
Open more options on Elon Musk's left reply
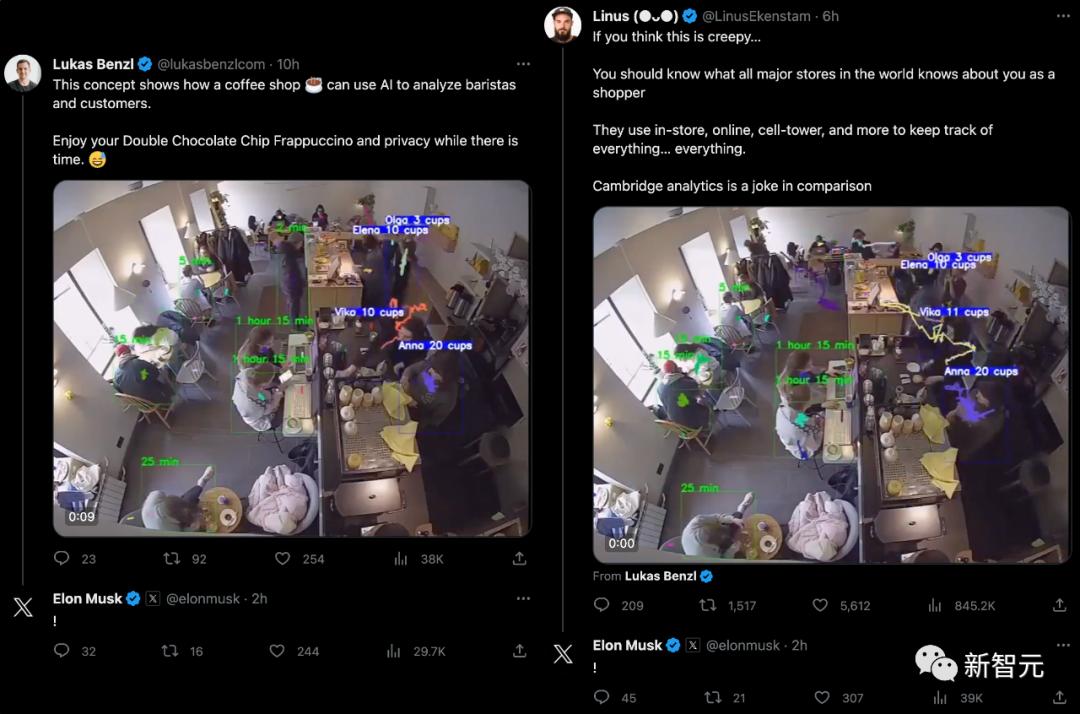(523, 598)
